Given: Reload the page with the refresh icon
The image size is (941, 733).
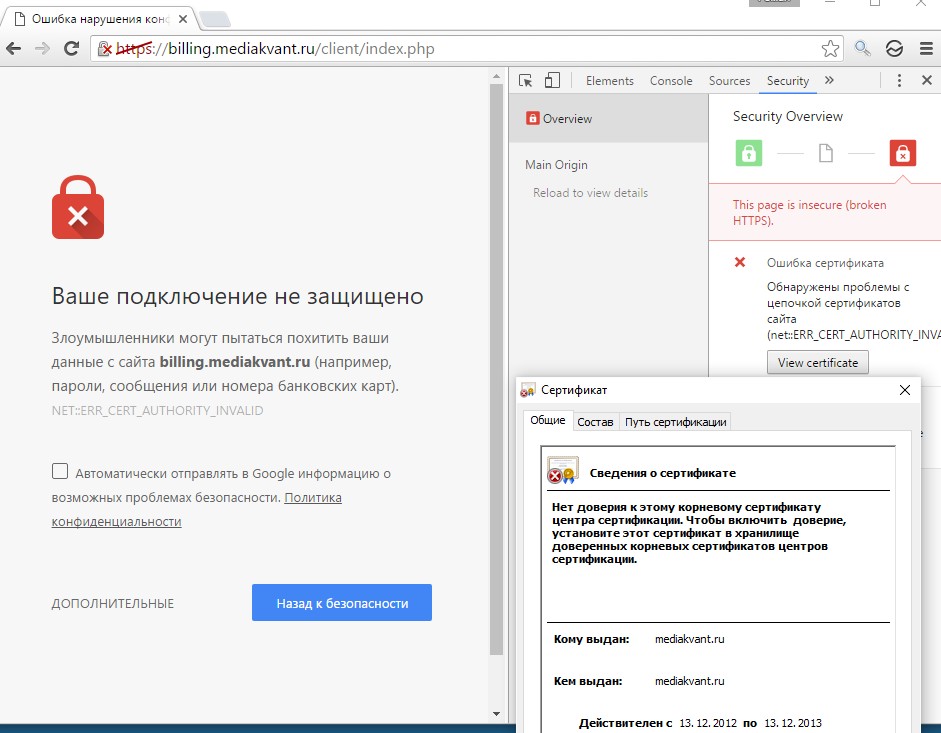Looking at the screenshot, I should pos(71,48).
